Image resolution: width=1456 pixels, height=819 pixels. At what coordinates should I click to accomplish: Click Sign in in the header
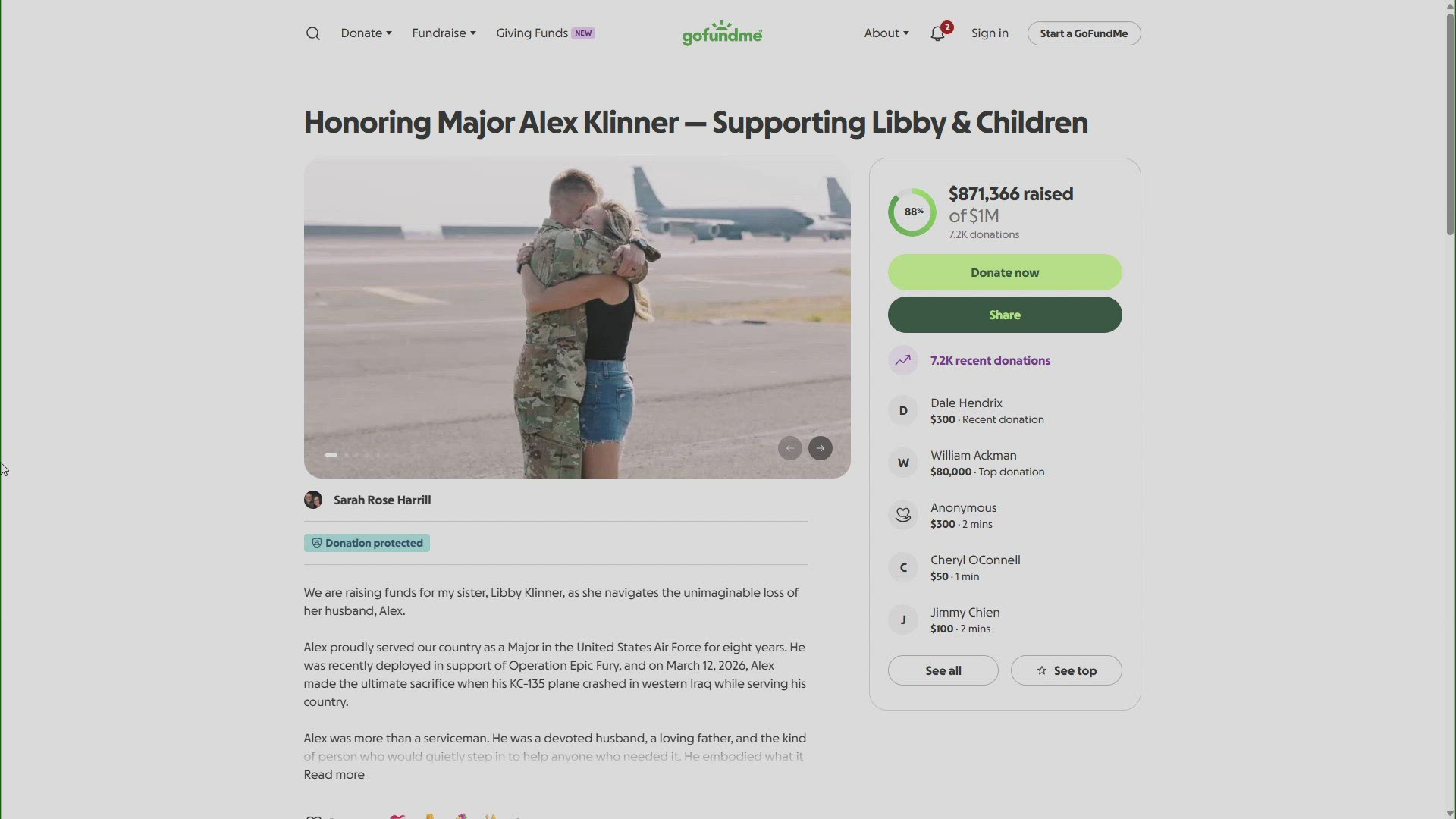[990, 33]
